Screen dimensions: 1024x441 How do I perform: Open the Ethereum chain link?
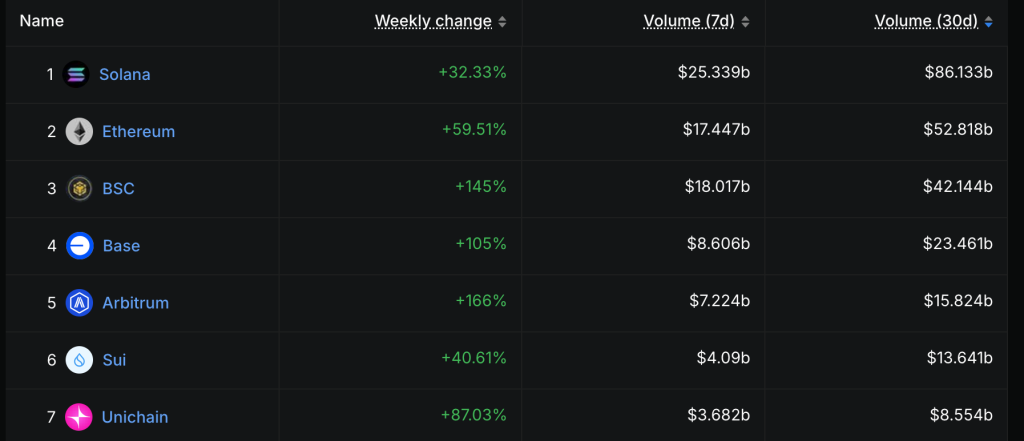138,131
